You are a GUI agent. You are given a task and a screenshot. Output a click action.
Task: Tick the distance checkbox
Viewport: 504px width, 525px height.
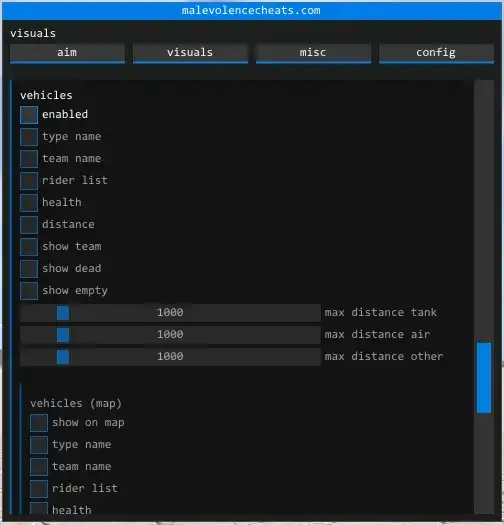(29, 225)
